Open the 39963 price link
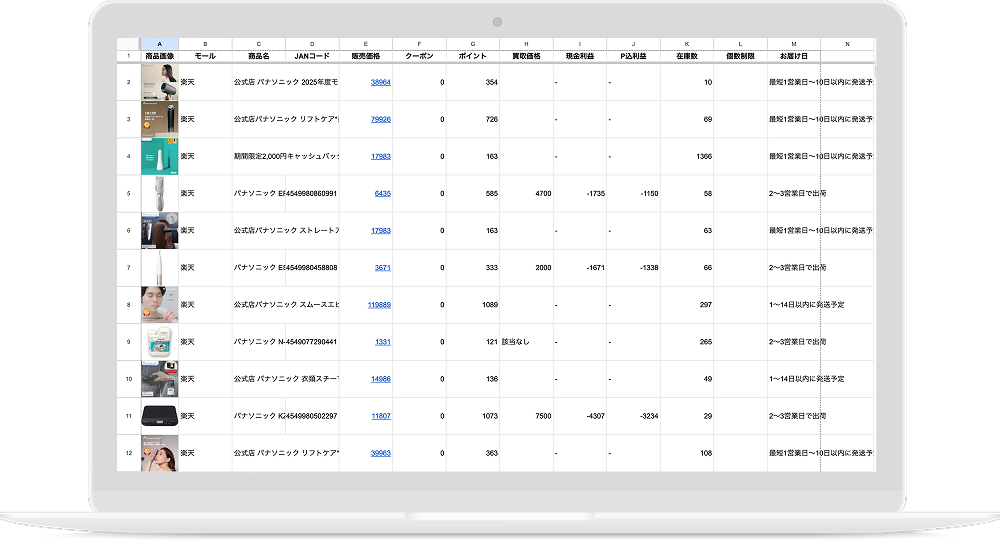The width and height of the screenshot is (1000, 542). click(380, 453)
